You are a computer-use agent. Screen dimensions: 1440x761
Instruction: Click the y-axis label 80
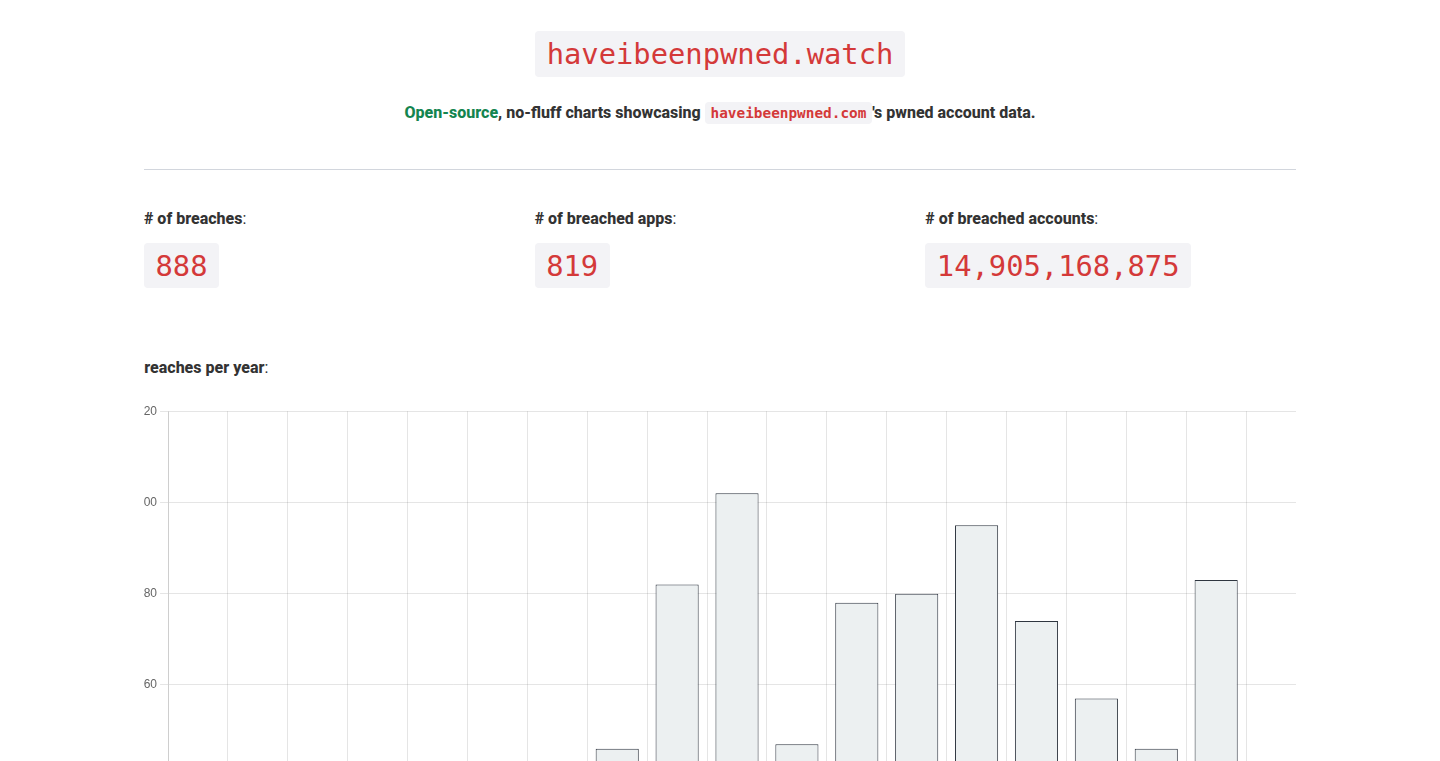151,593
